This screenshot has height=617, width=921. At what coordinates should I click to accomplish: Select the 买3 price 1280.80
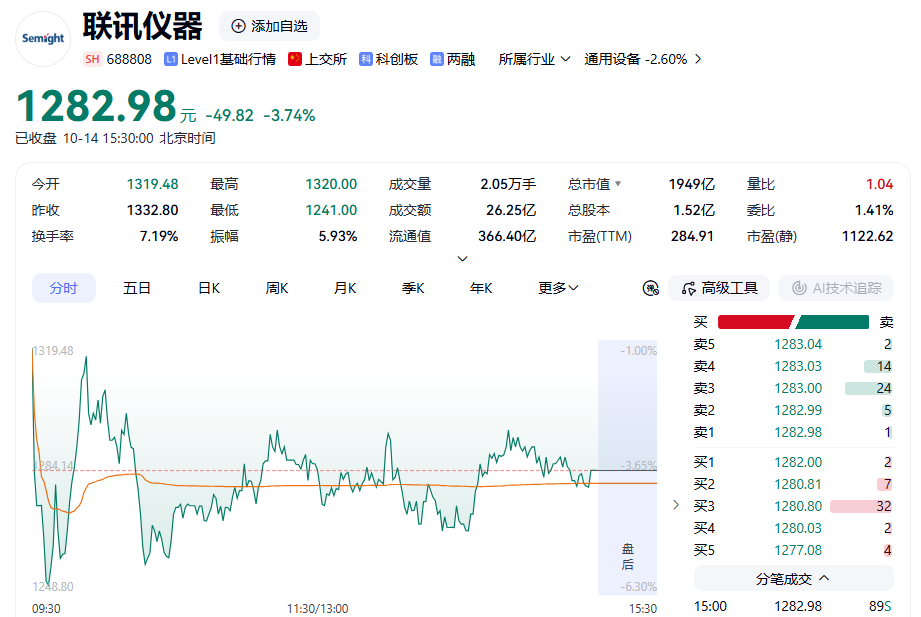coord(798,507)
